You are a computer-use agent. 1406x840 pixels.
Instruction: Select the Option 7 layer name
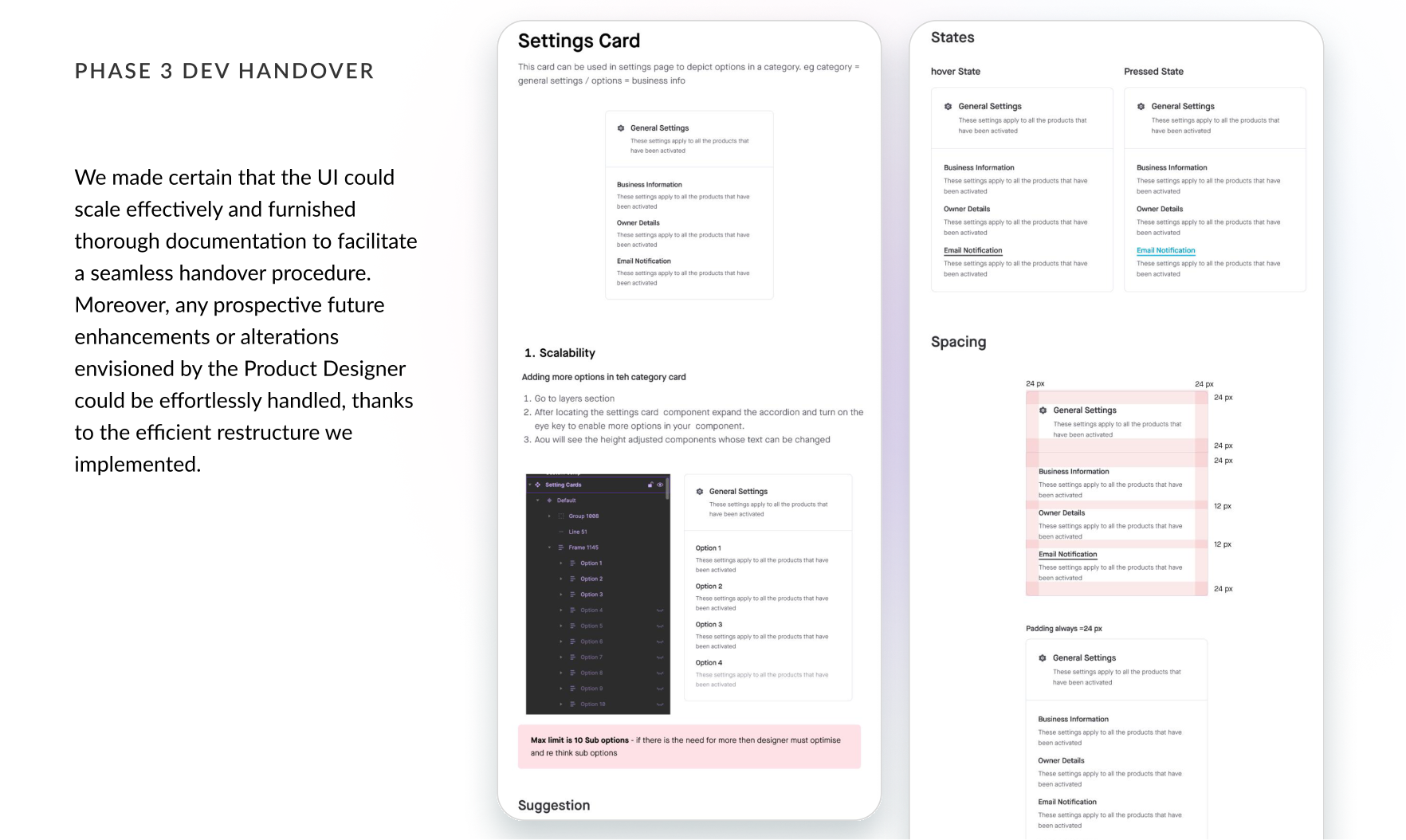click(x=591, y=657)
